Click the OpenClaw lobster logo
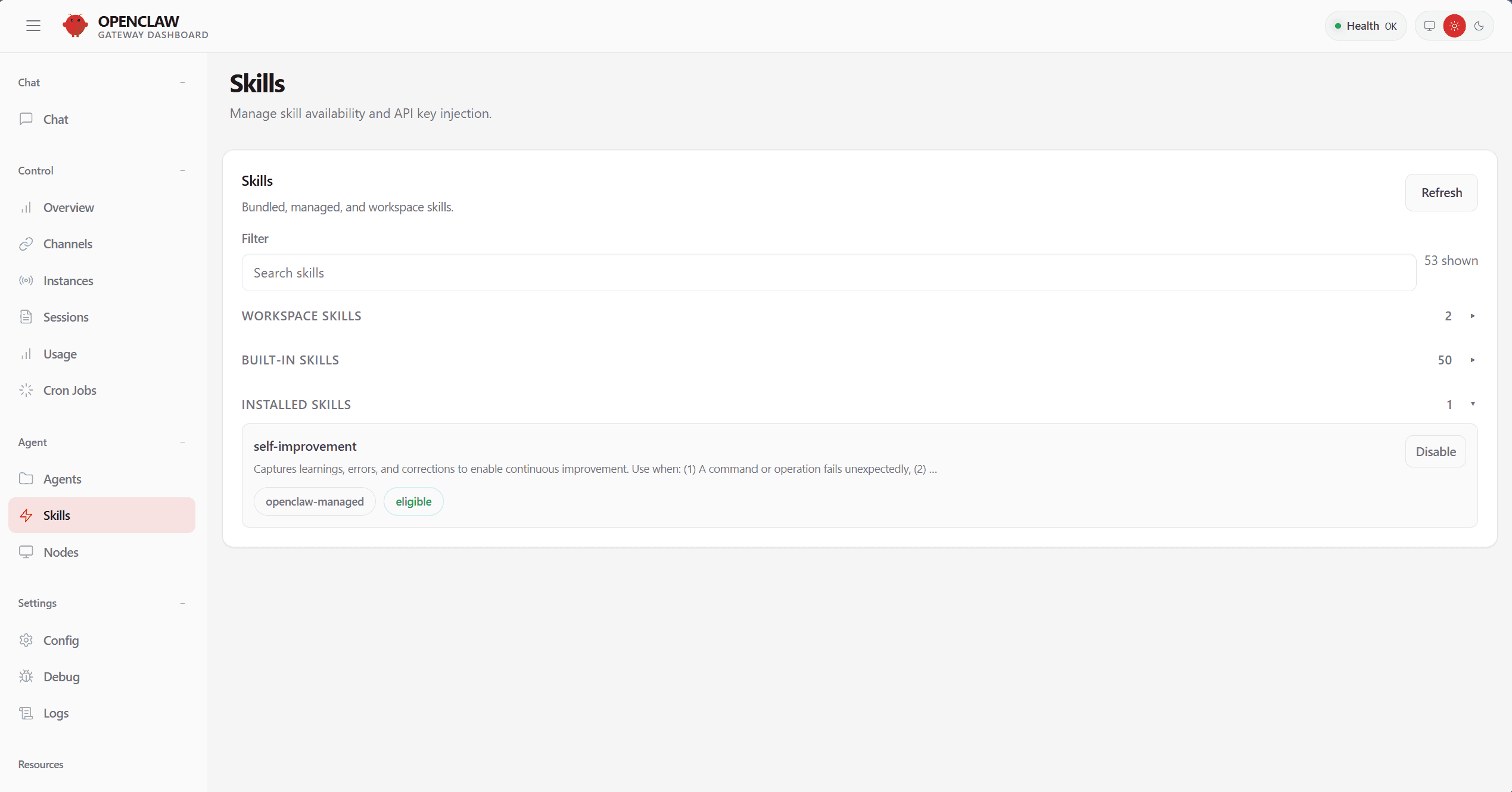The image size is (1512, 792). coord(75,26)
